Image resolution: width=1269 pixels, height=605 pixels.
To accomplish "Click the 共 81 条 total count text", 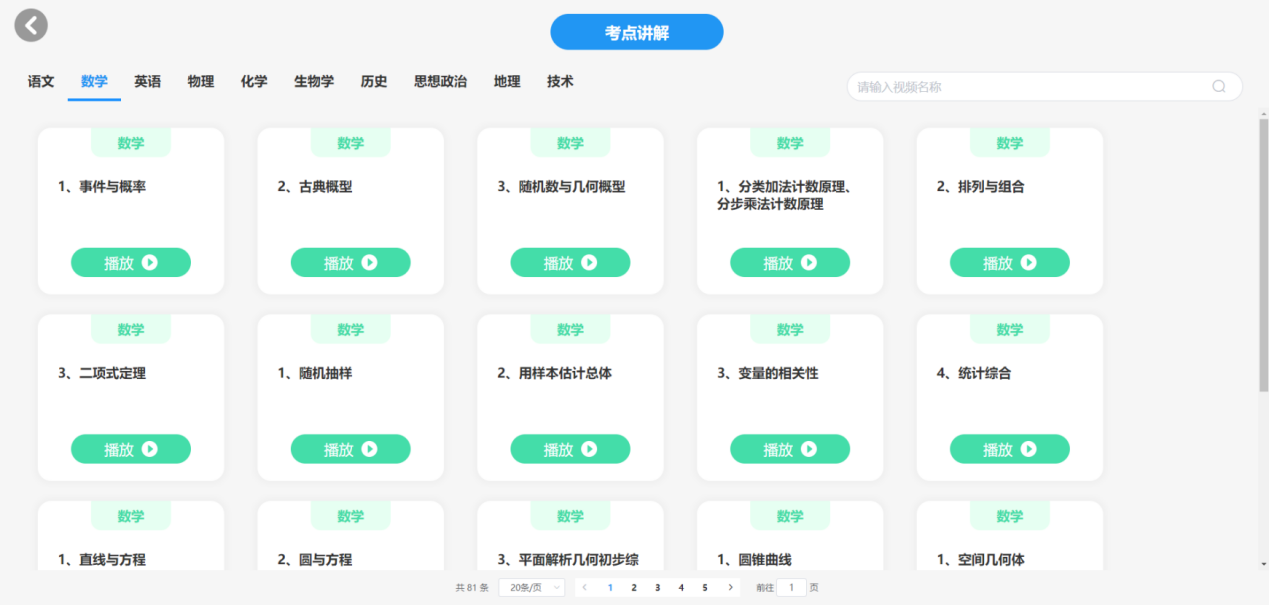I will pos(472,588).
